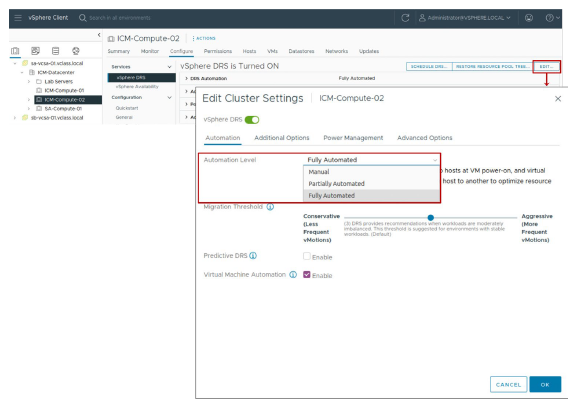This screenshot has width=579, height=408.
Task: Open Quickstart under Configuration
Action: [127, 108]
